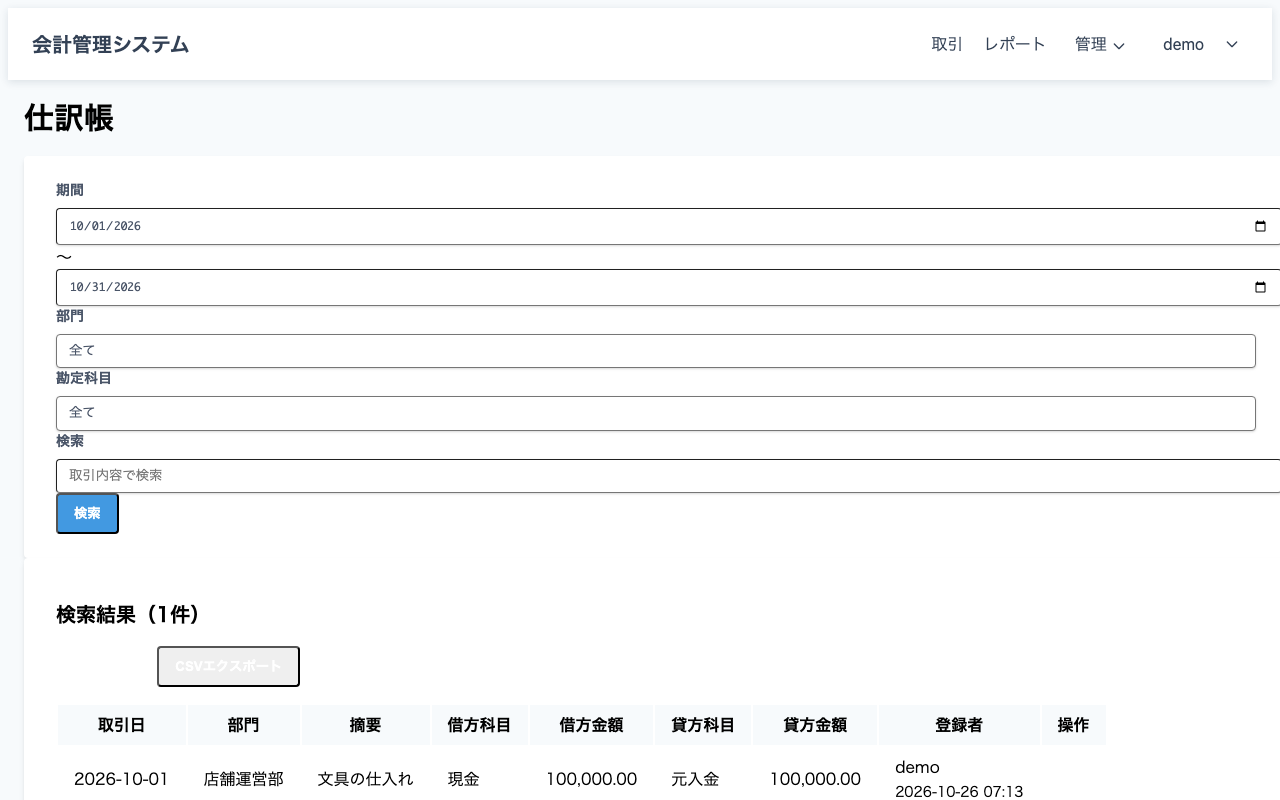
Task: Click the 検索結果（1件） heading
Action: pos(128,614)
